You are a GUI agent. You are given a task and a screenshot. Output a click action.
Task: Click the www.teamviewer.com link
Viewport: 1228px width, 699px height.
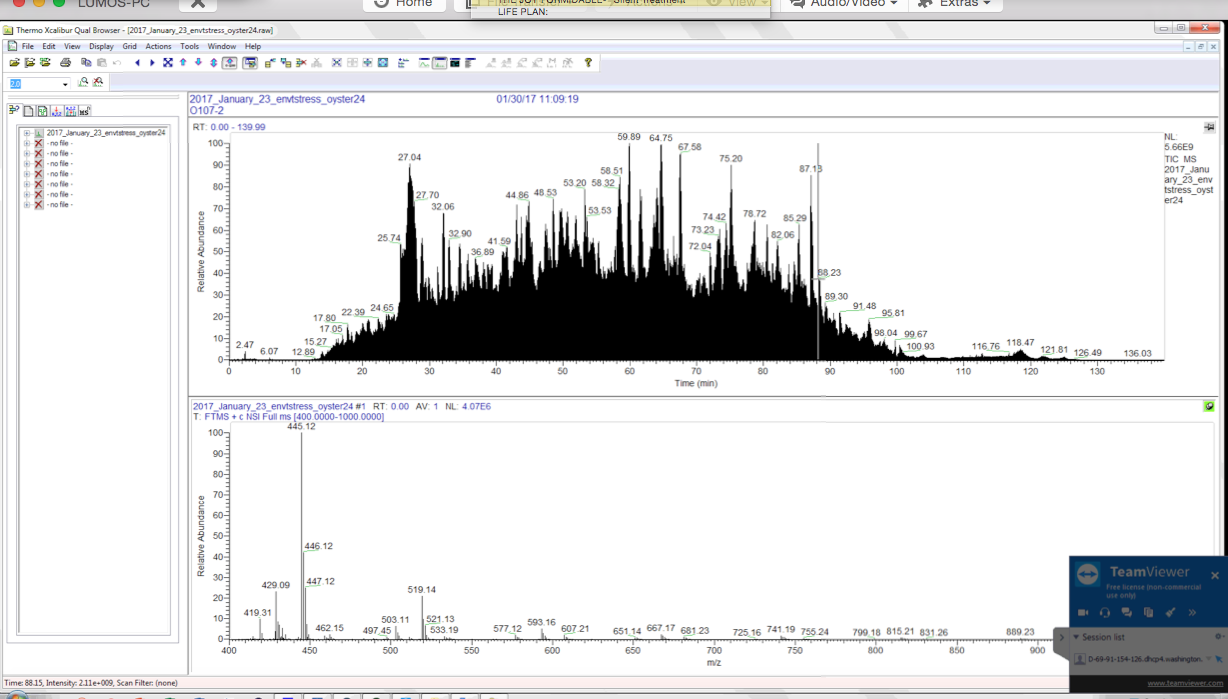click(1183, 683)
